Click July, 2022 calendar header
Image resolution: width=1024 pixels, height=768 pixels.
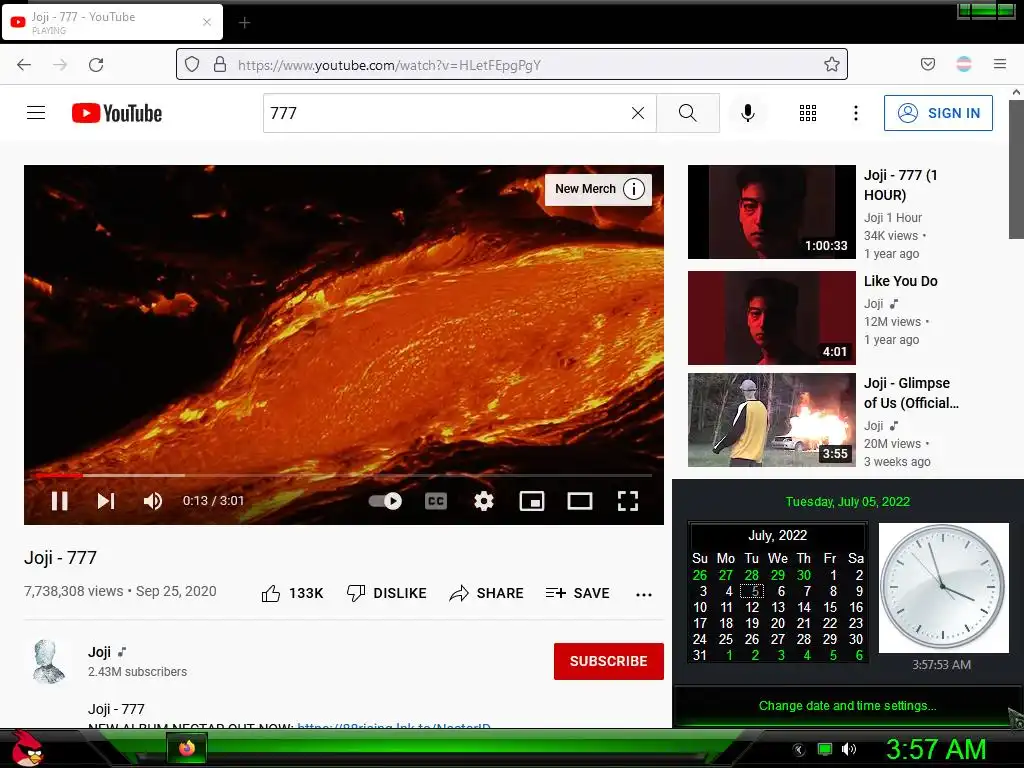(x=777, y=536)
